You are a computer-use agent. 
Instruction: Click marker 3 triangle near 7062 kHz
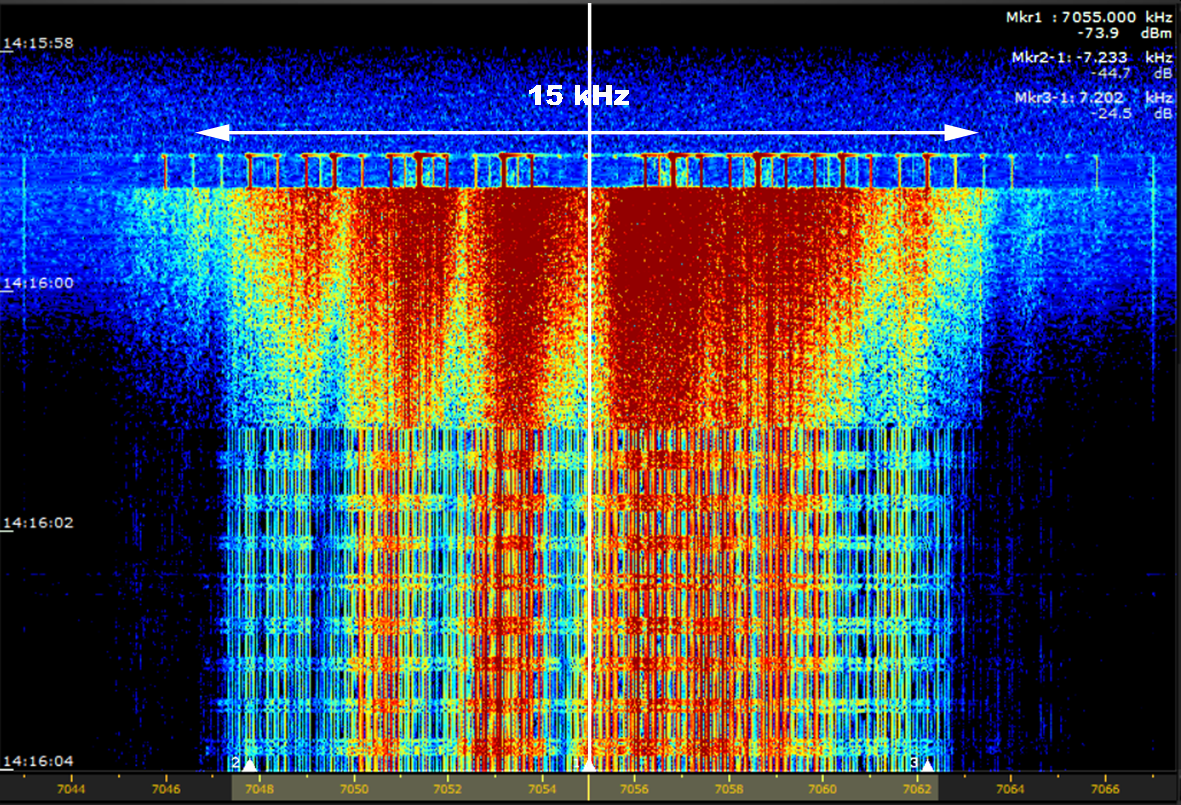point(928,765)
